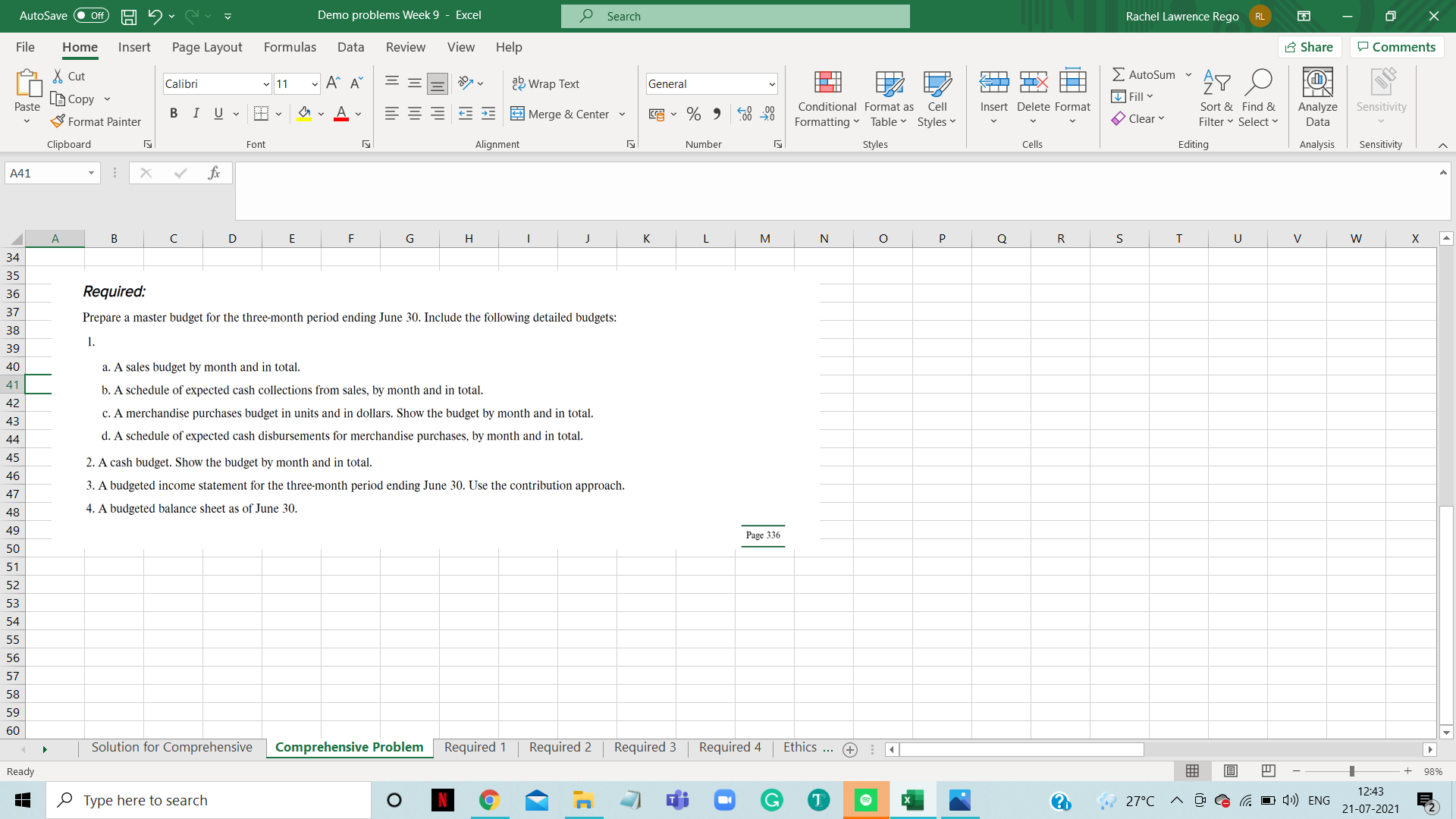Open the Name Box dropdown arrow
This screenshot has height=819, width=1456.
click(91, 173)
